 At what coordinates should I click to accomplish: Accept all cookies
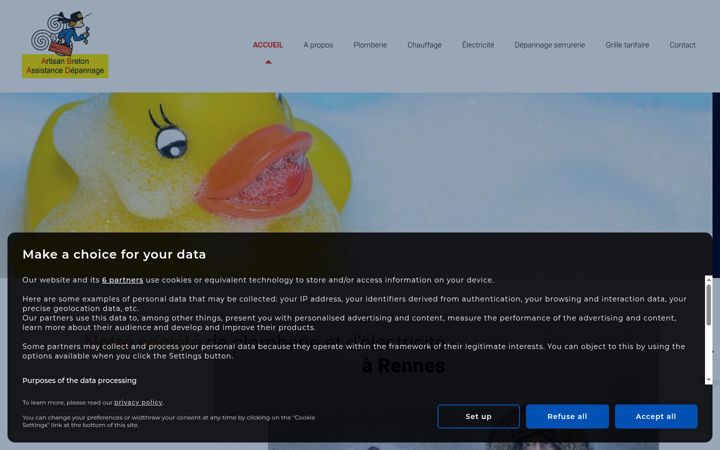pyautogui.click(x=656, y=416)
